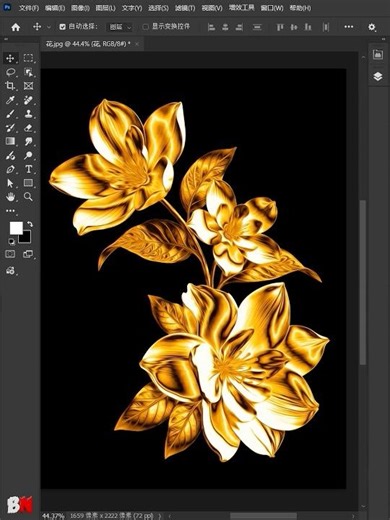Close the 花.jpg document tab
This screenshot has height=520, width=390.
[x=137, y=44]
